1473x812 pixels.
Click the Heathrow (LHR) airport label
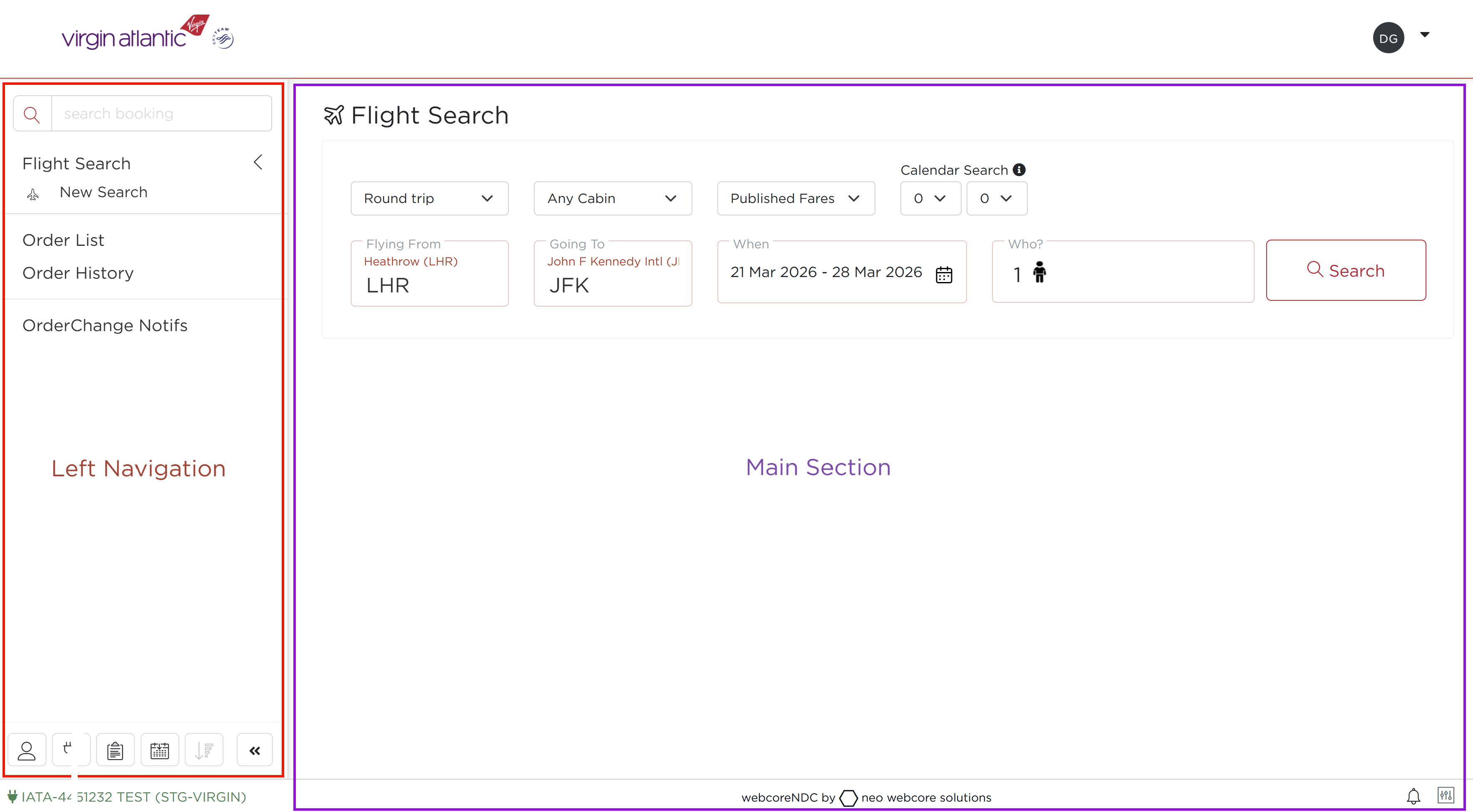point(411,261)
